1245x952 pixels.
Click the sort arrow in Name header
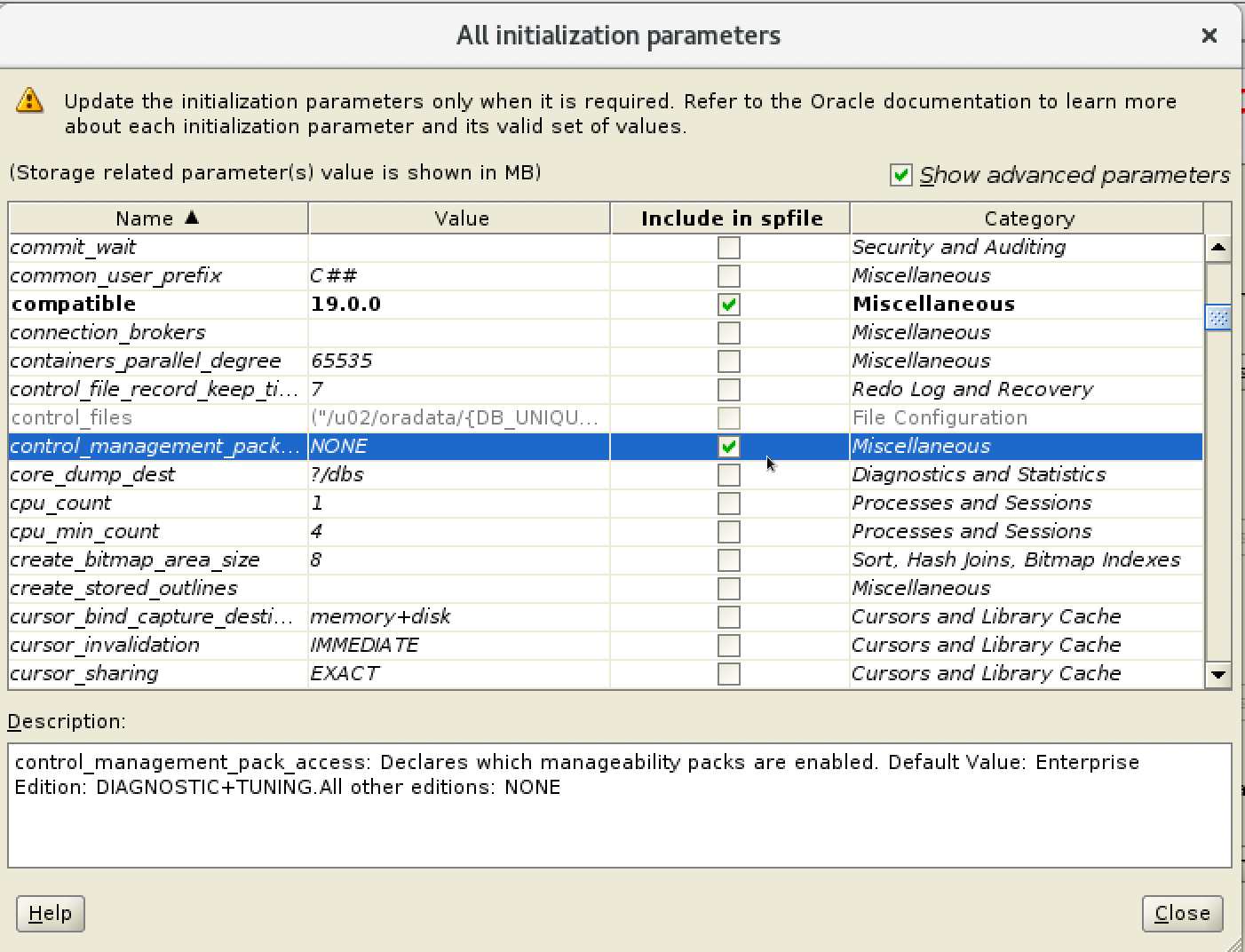point(192,218)
